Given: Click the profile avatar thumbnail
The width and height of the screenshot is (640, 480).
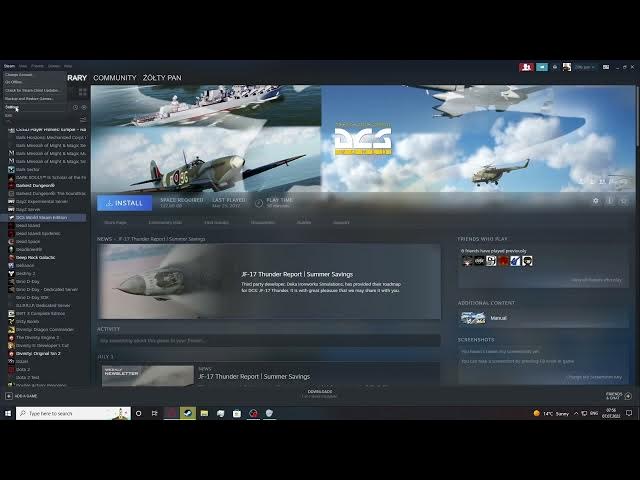Looking at the screenshot, I should point(567,67).
